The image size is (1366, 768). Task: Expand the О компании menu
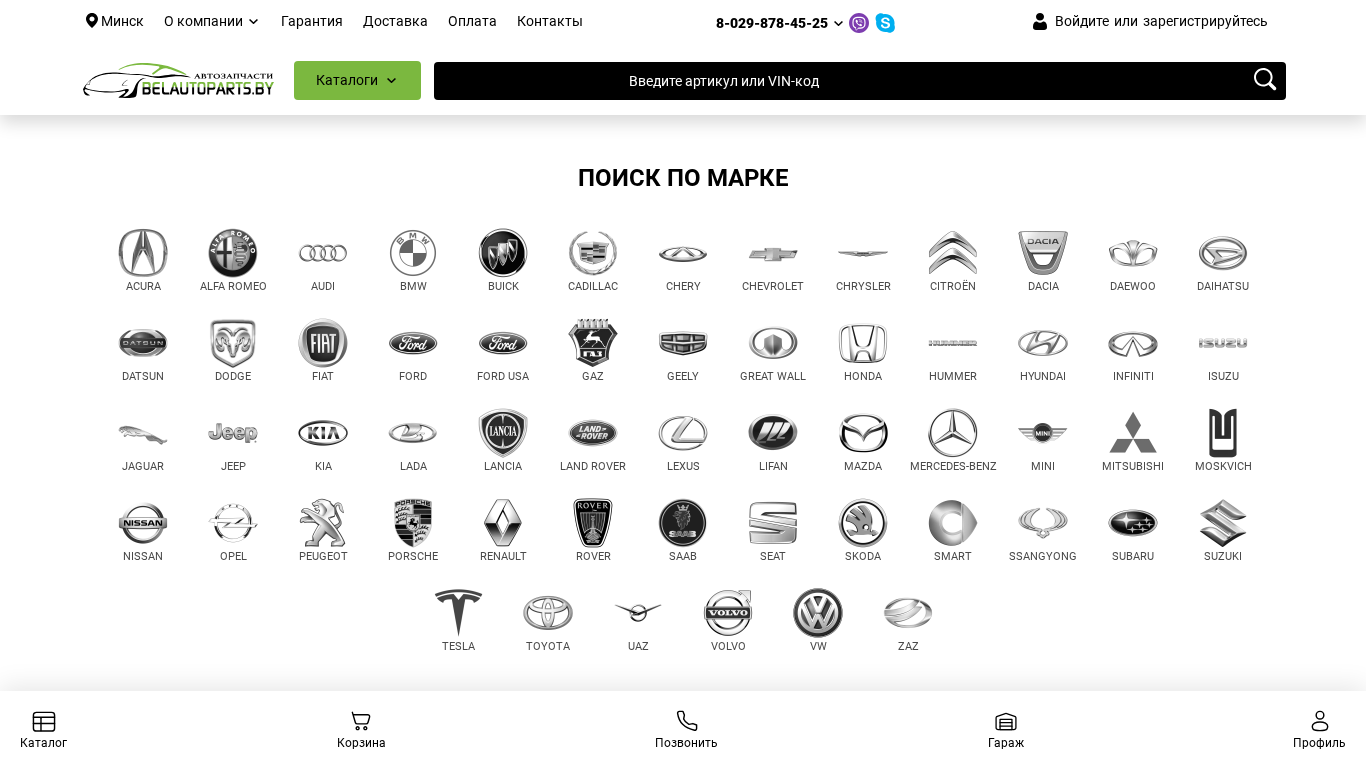211,21
